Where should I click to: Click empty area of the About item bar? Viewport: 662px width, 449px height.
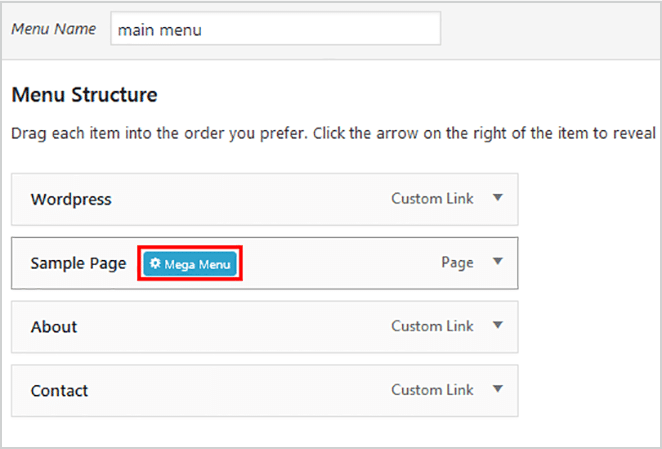point(232,327)
